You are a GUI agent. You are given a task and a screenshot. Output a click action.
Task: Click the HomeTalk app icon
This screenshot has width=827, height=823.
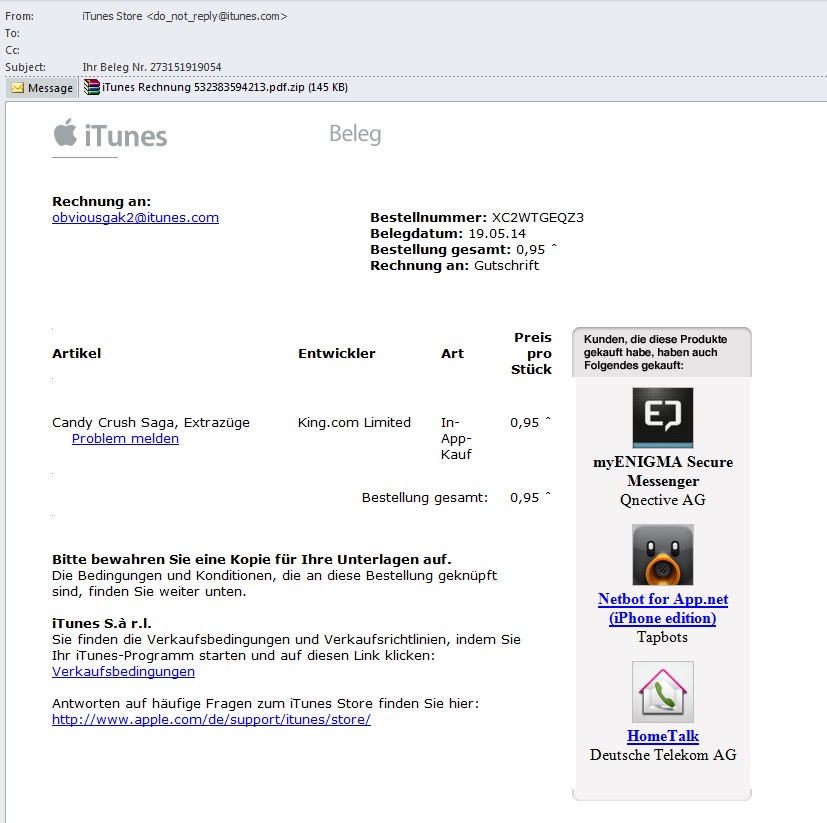(x=662, y=692)
